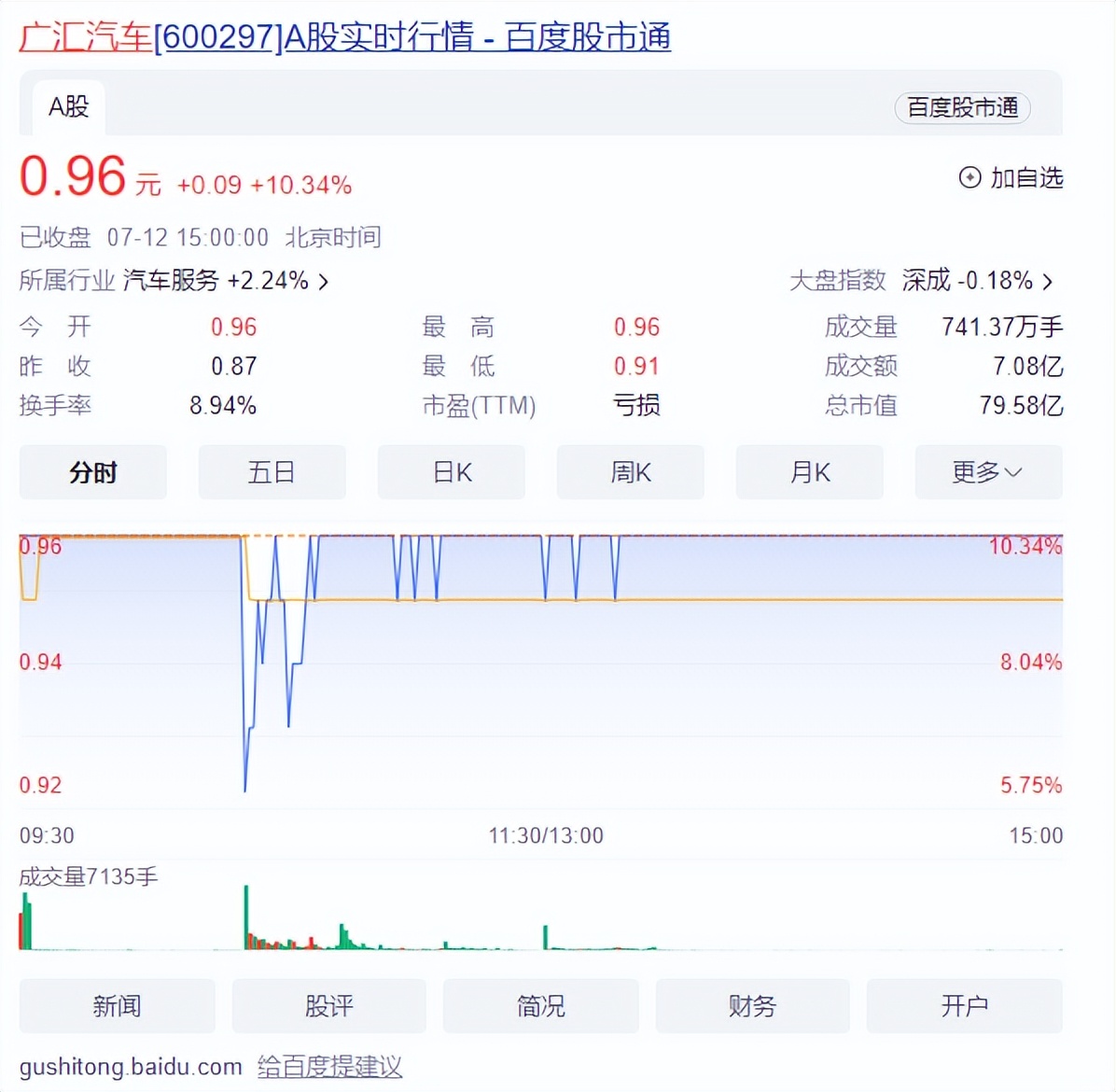This screenshot has width=1116, height=1092.
Task: Expand the 汽车服务 industry chevron
Action: (x=324, y=281)
